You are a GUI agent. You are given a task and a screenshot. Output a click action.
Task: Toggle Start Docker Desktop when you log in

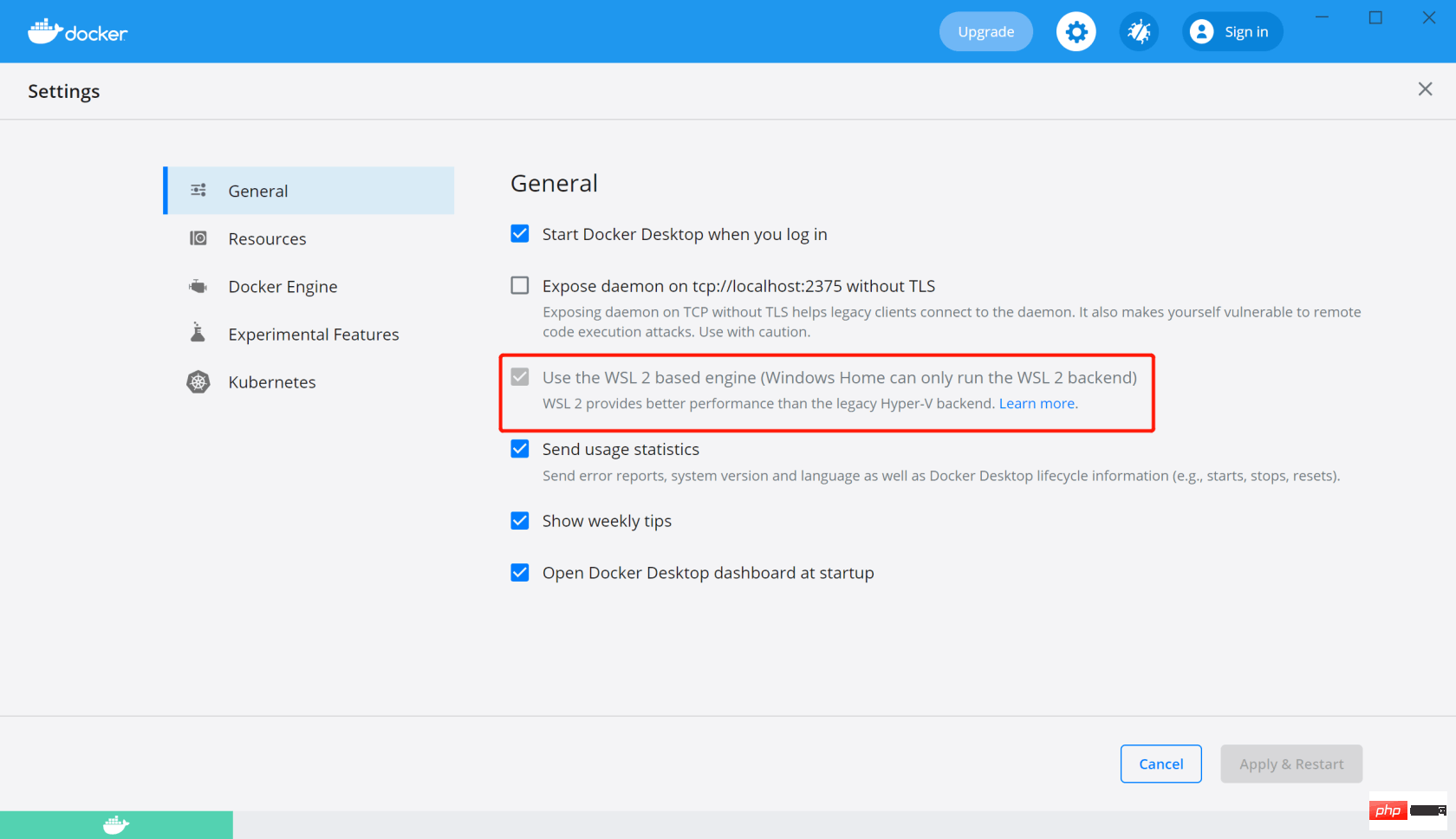[x=520, y=234]
